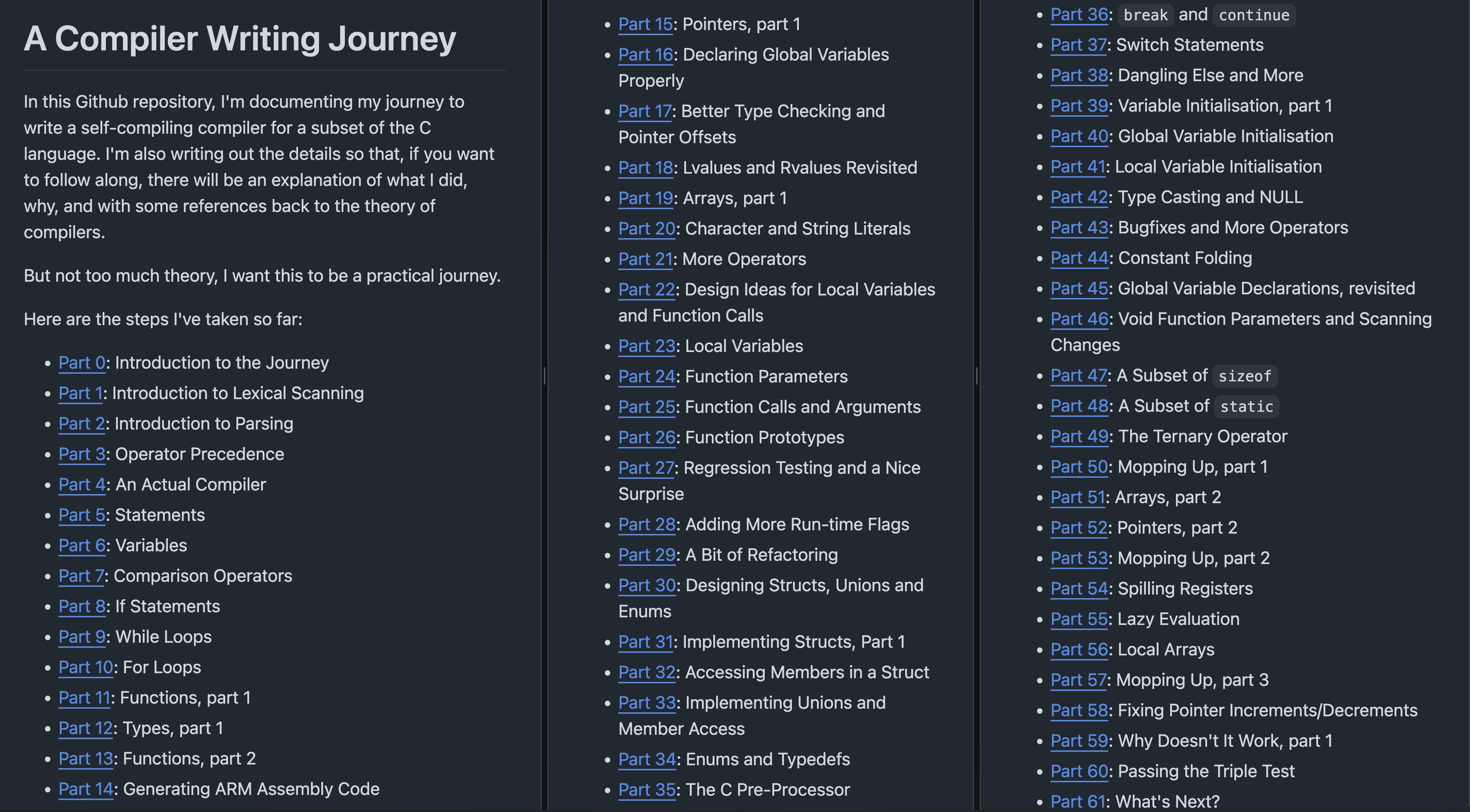The height and width of the screenshot is (812, 1470).
Task: Visit Part 35 C Pre-Processor link
Action: point(647,790)
